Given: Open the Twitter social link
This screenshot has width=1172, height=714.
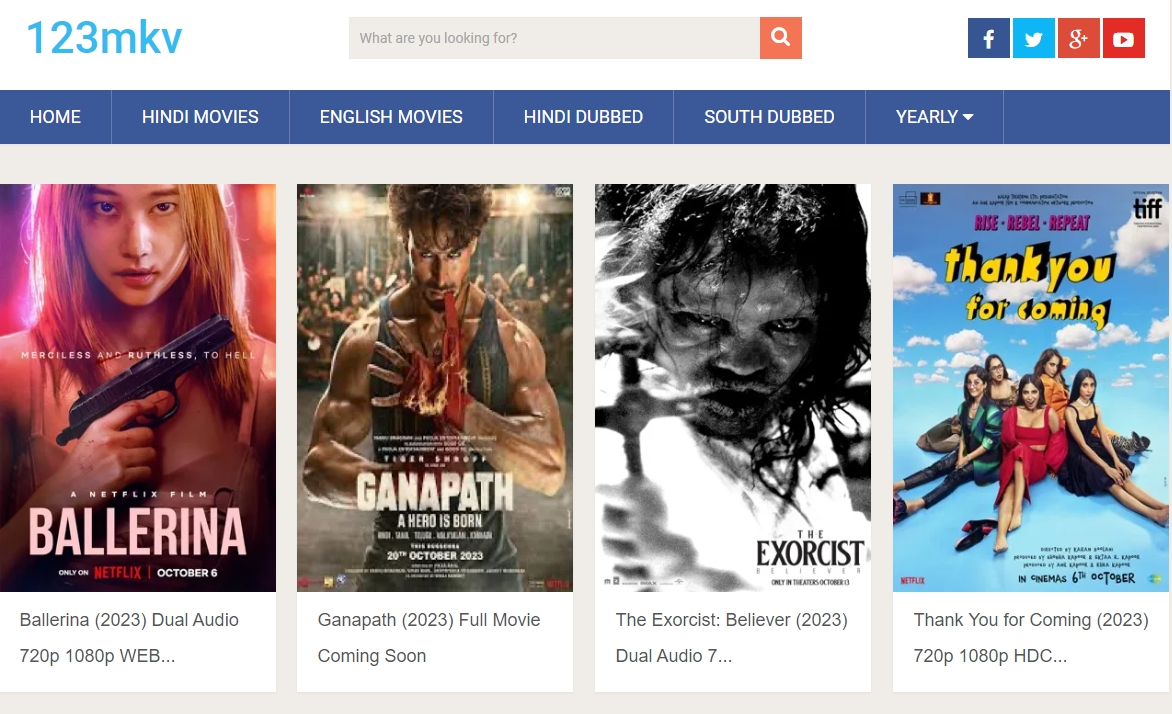Looking at the screenshot, I should (1033, 38).
